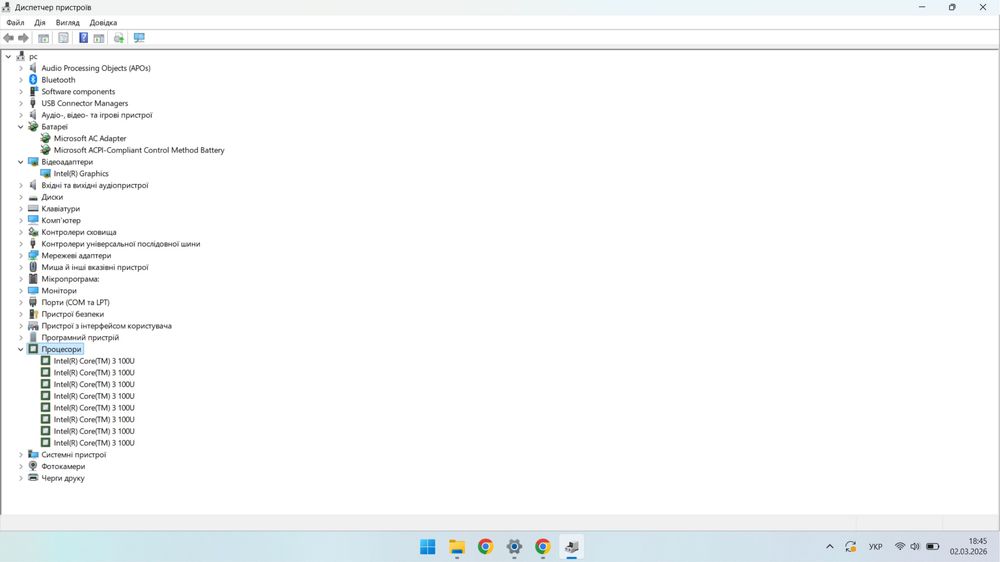Click the Відеоадаптери display adapter icon
Viewport: 1000px width, 562px height.
point(33,161)
